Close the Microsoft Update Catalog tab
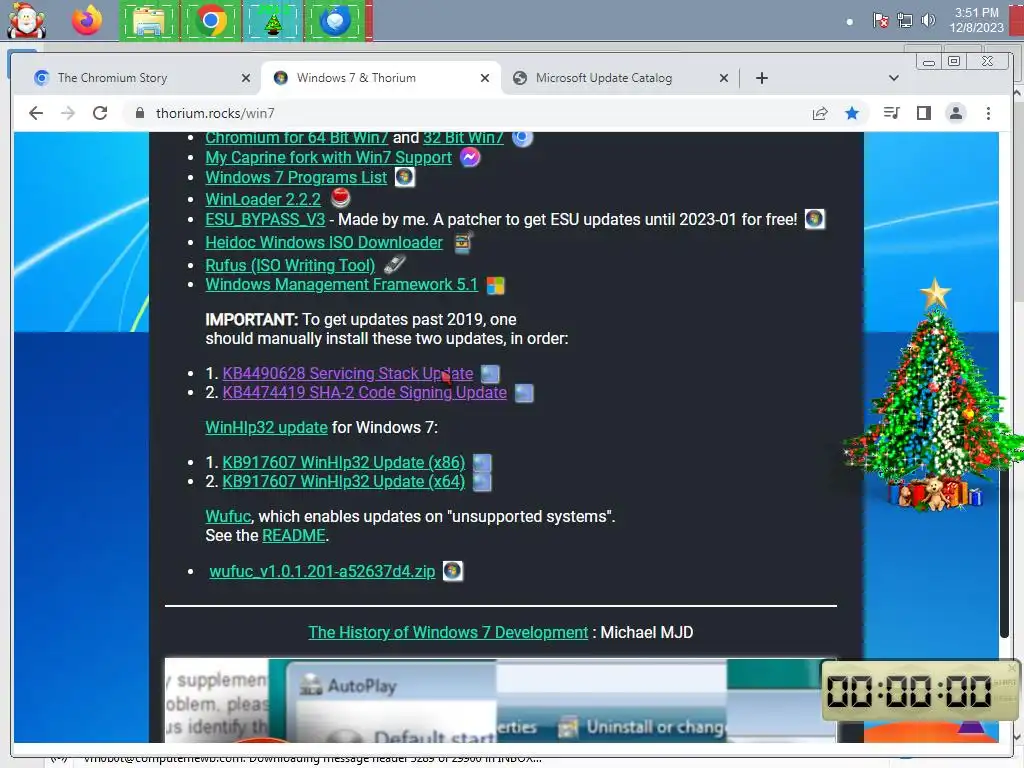 pos(724,78)
